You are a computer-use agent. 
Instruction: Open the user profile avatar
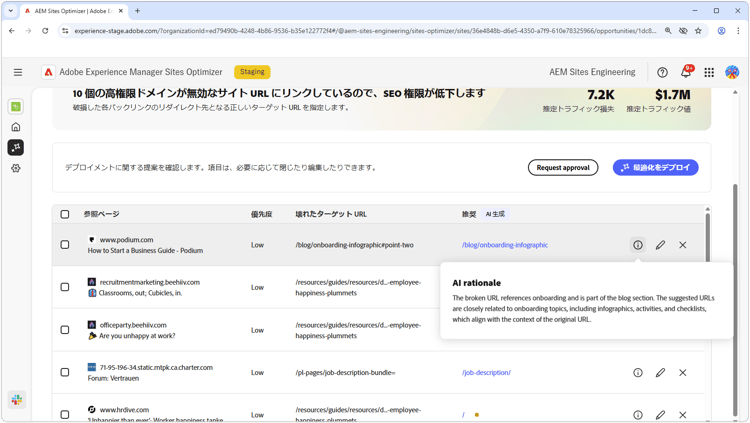[x=732, y=72]
